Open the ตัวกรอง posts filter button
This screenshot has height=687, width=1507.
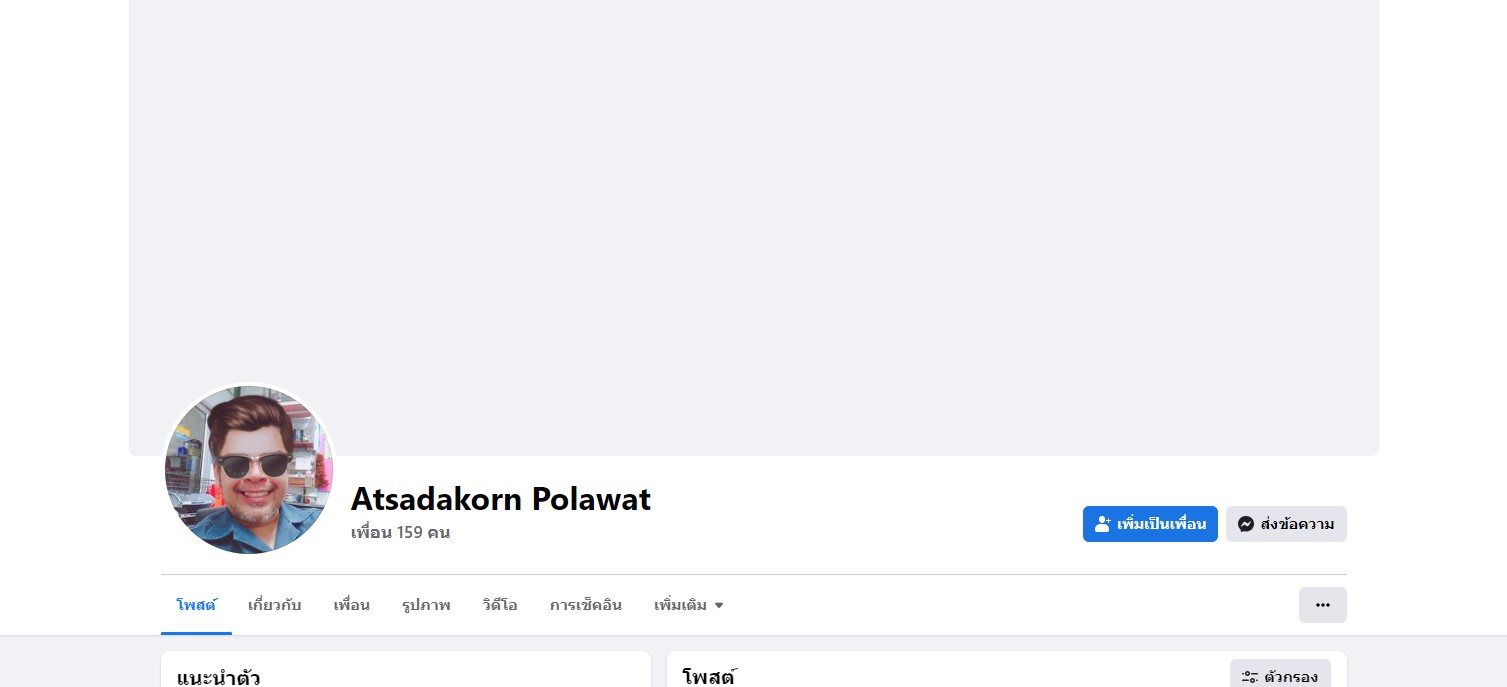1280,673
